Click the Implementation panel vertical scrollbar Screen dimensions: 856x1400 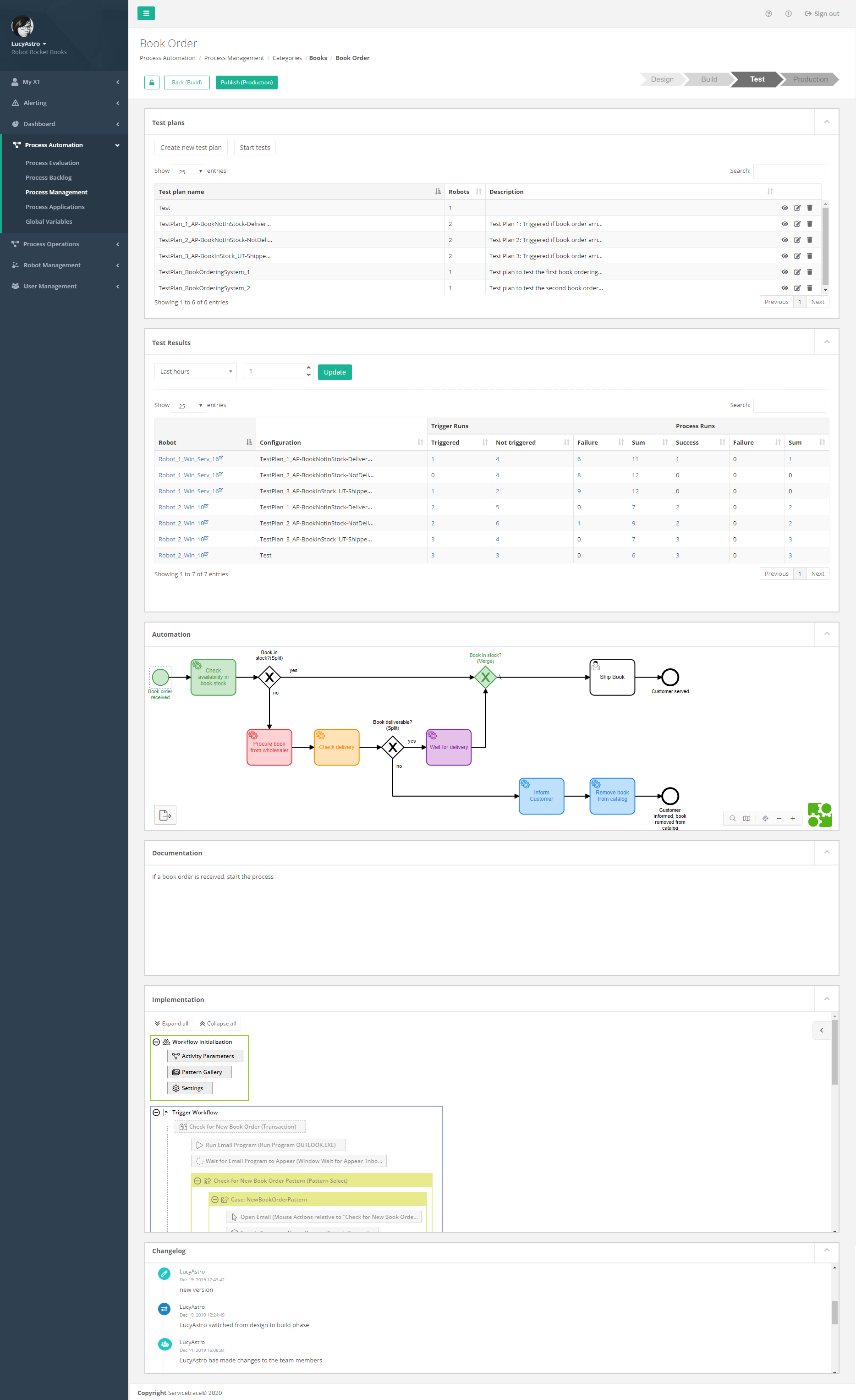(x=834, y=1051)
